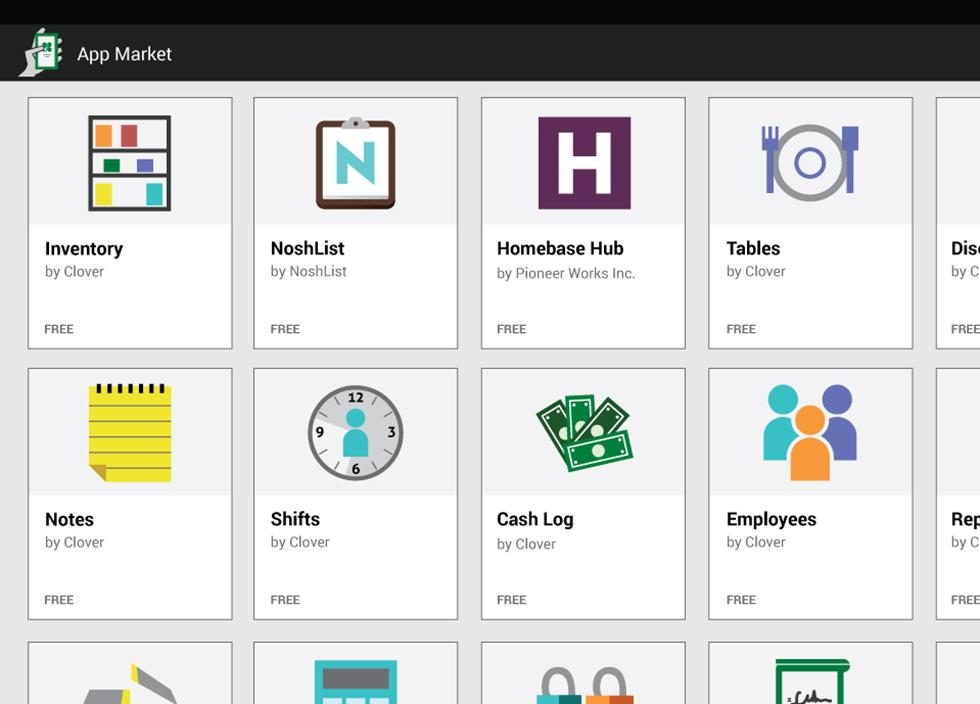Click 'by Clover' under Tables

(x=756, y=272)
